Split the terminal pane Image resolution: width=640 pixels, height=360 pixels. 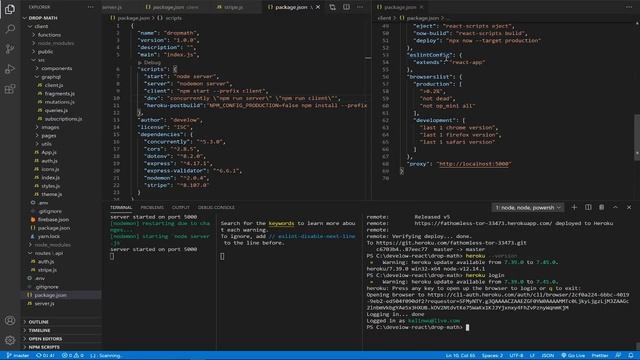(x=588, y=207)
